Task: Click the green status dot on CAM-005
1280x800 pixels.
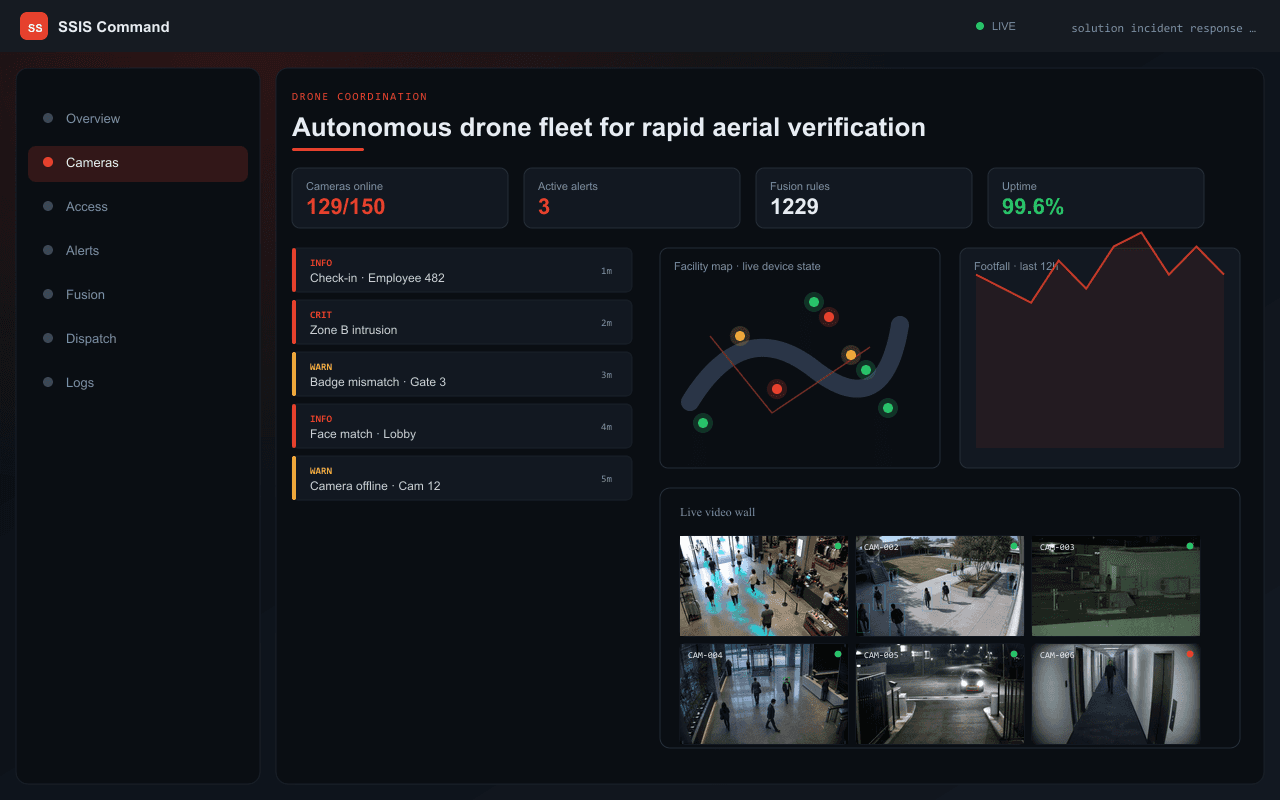Action: [1014, 654]
